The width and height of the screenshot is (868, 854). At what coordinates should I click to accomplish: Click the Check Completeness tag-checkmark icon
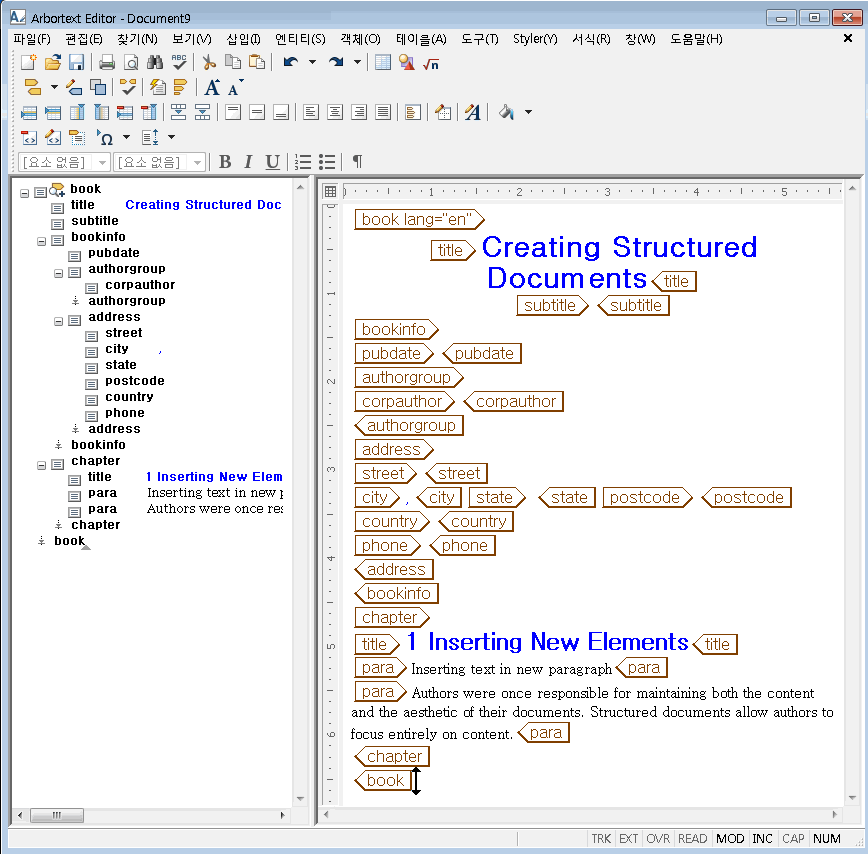[128, 87]
